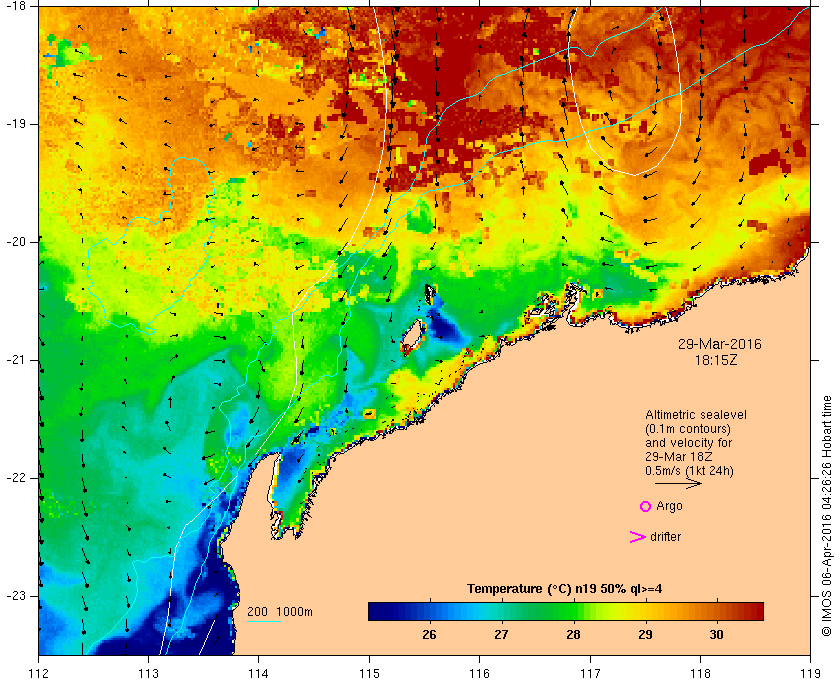The image size is (840, 680).
Task: Click the date label 29-Mar-2016
Action: (719, 344)
